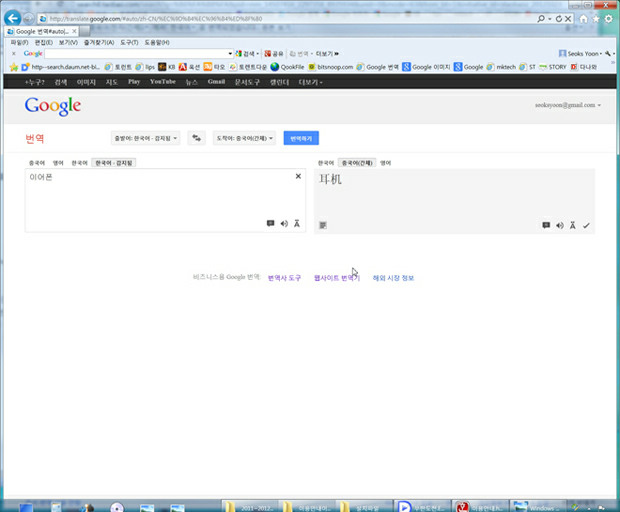Open the search.daum.net bookmark

click(x=60, y=67)
